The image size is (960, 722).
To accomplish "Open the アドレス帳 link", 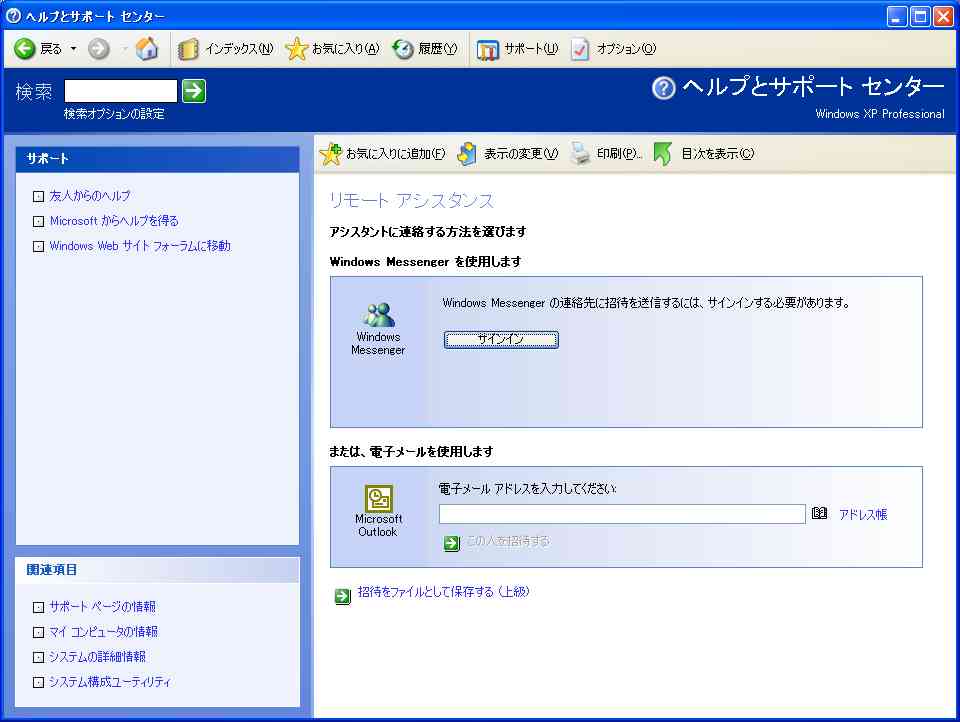I will pos(863,514).
